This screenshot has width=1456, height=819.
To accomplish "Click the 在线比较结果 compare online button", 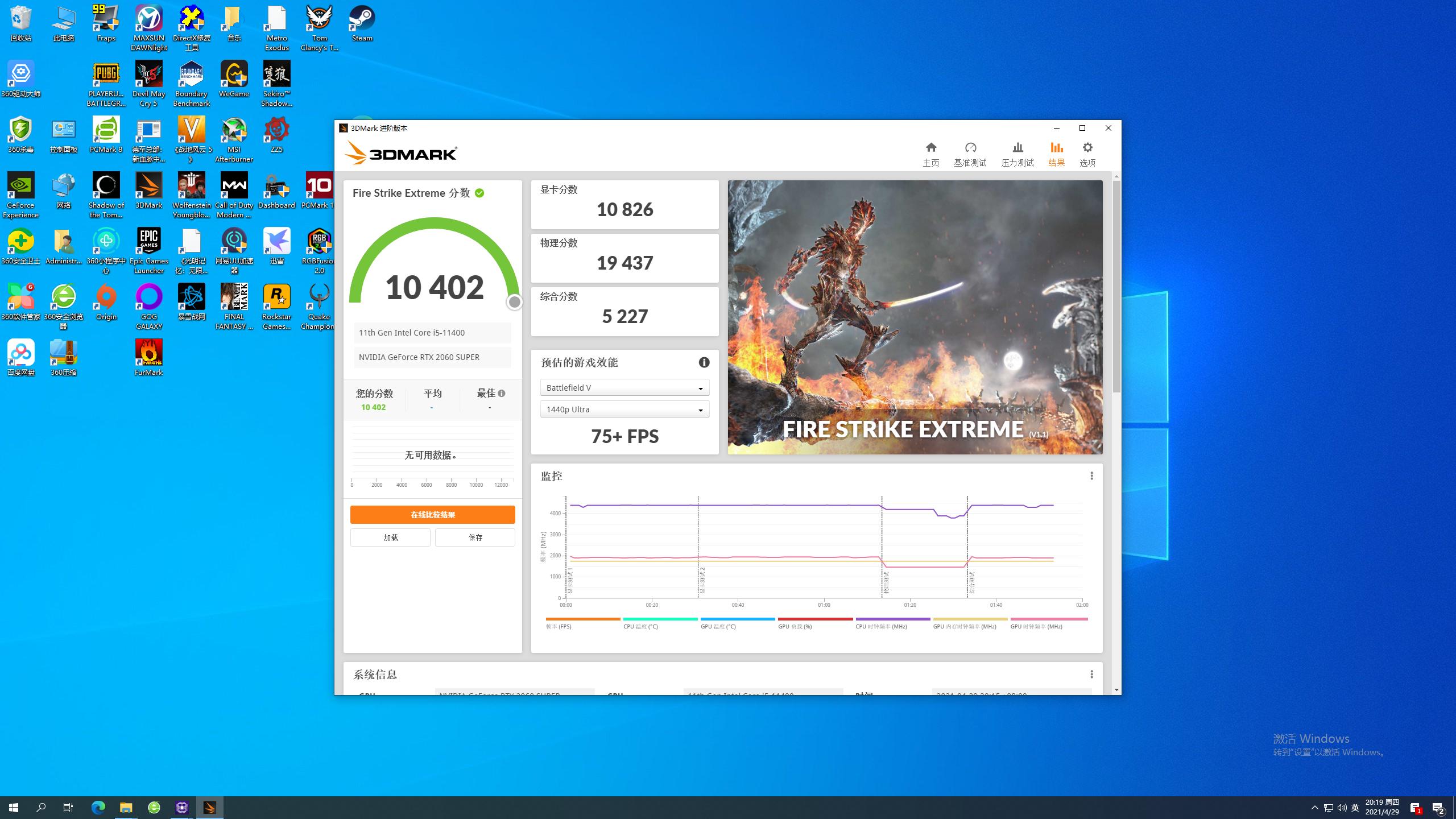I will click(432, 514).
